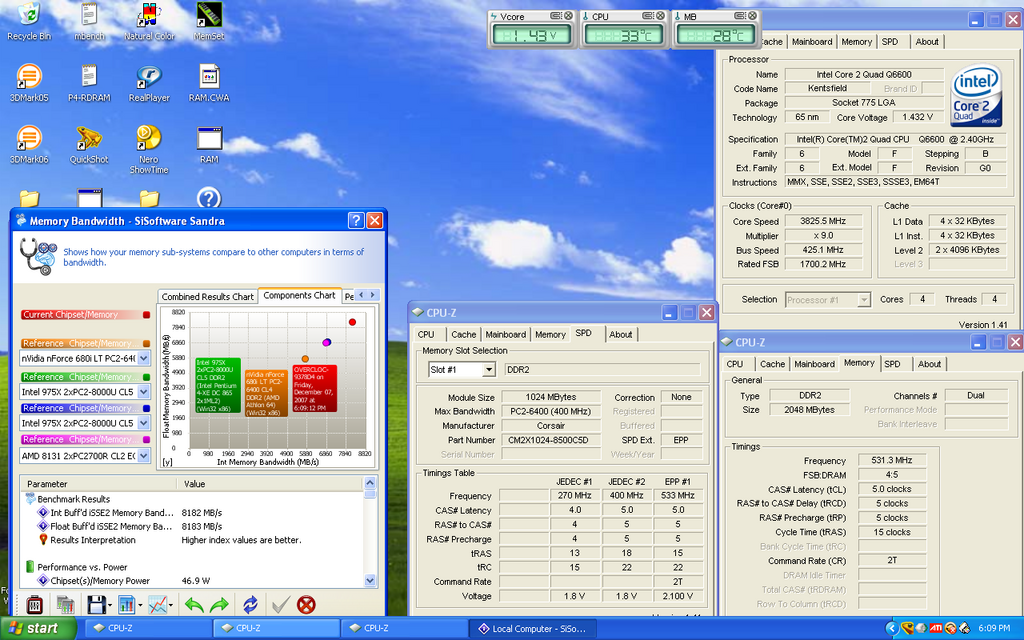The width and height of the screenshot is (1024, 640).
Task: Open the Slot #1 memory slot dropdown
Action: click(x=488, y=370)
